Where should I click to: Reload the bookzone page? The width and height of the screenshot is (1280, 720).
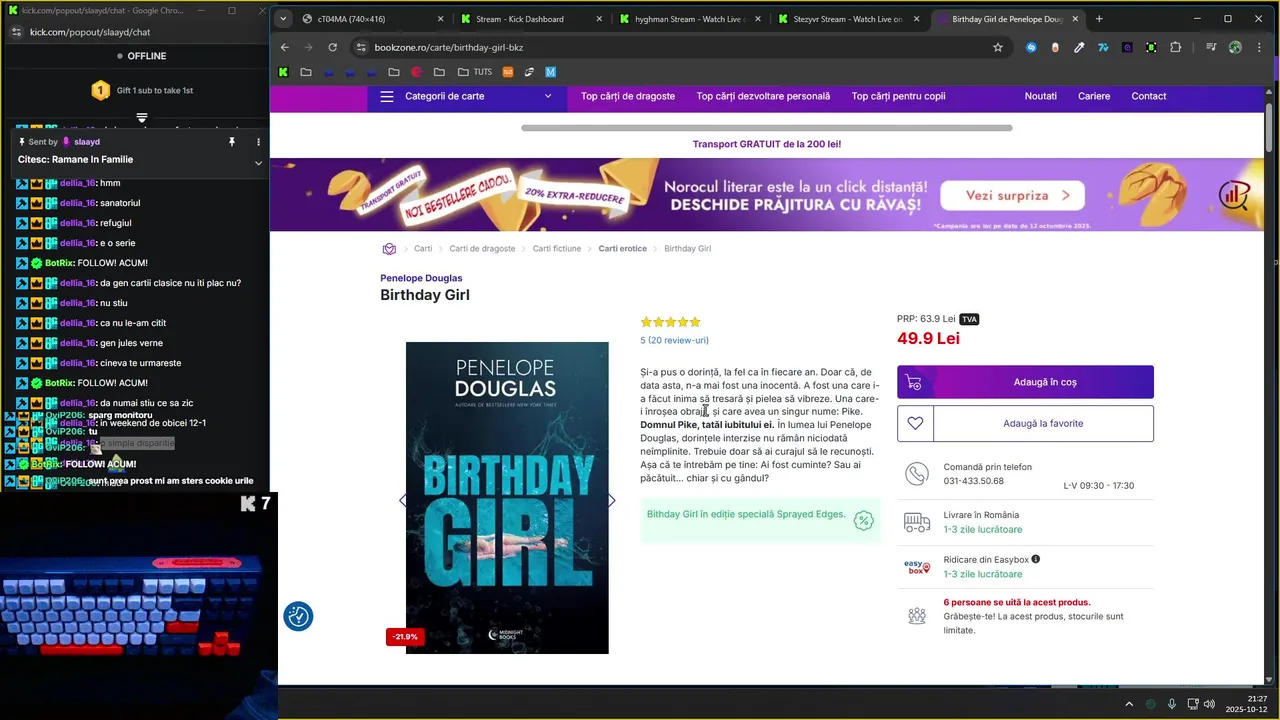click(x=333, y=47)
